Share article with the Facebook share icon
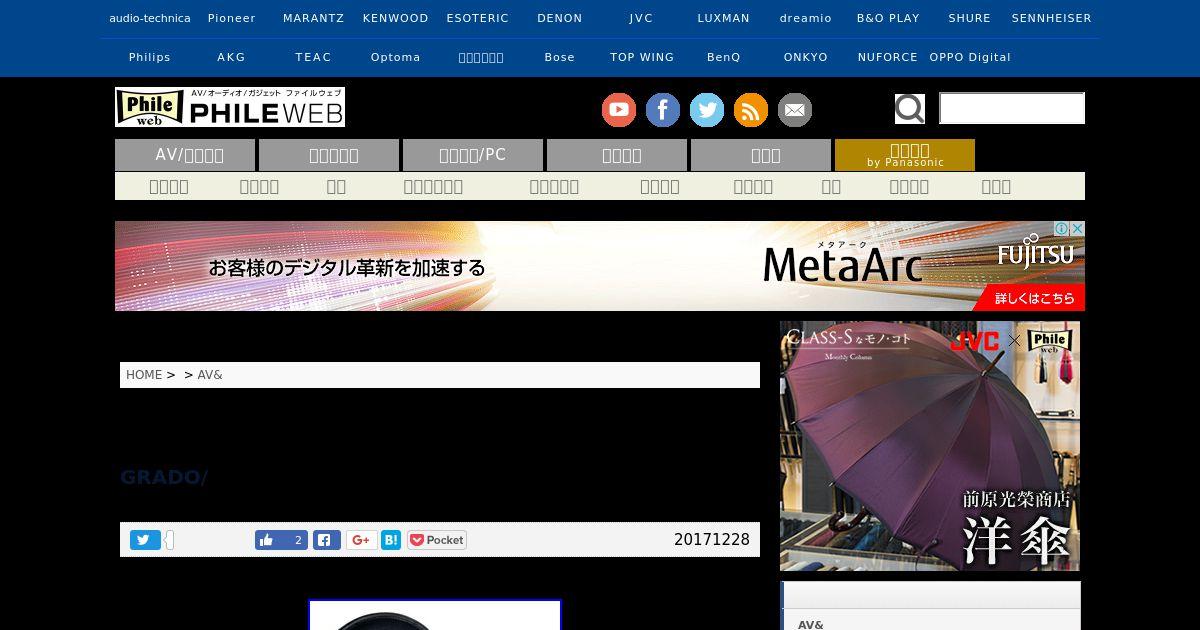Image resolution: width=1200 pixels, height=630 pixels. (327, 540)
